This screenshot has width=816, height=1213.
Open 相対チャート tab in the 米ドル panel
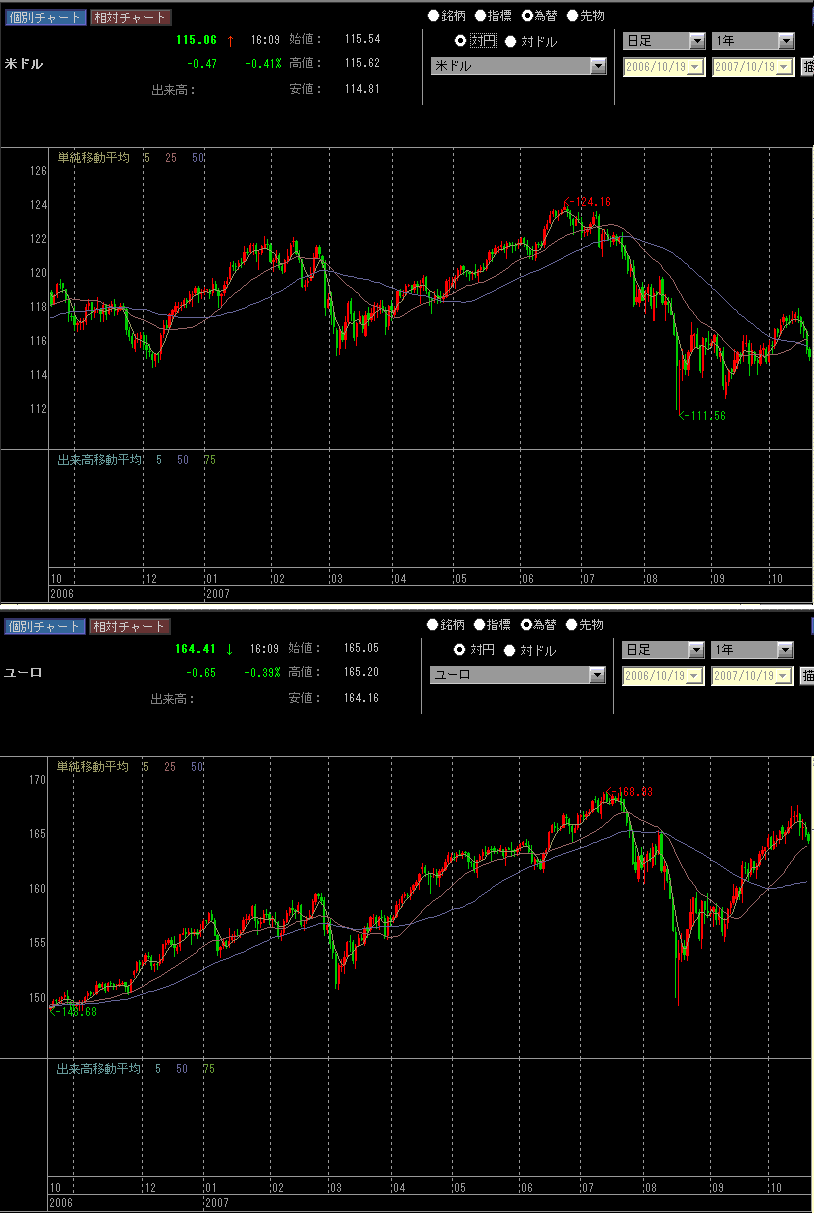[x=130, y=17]
